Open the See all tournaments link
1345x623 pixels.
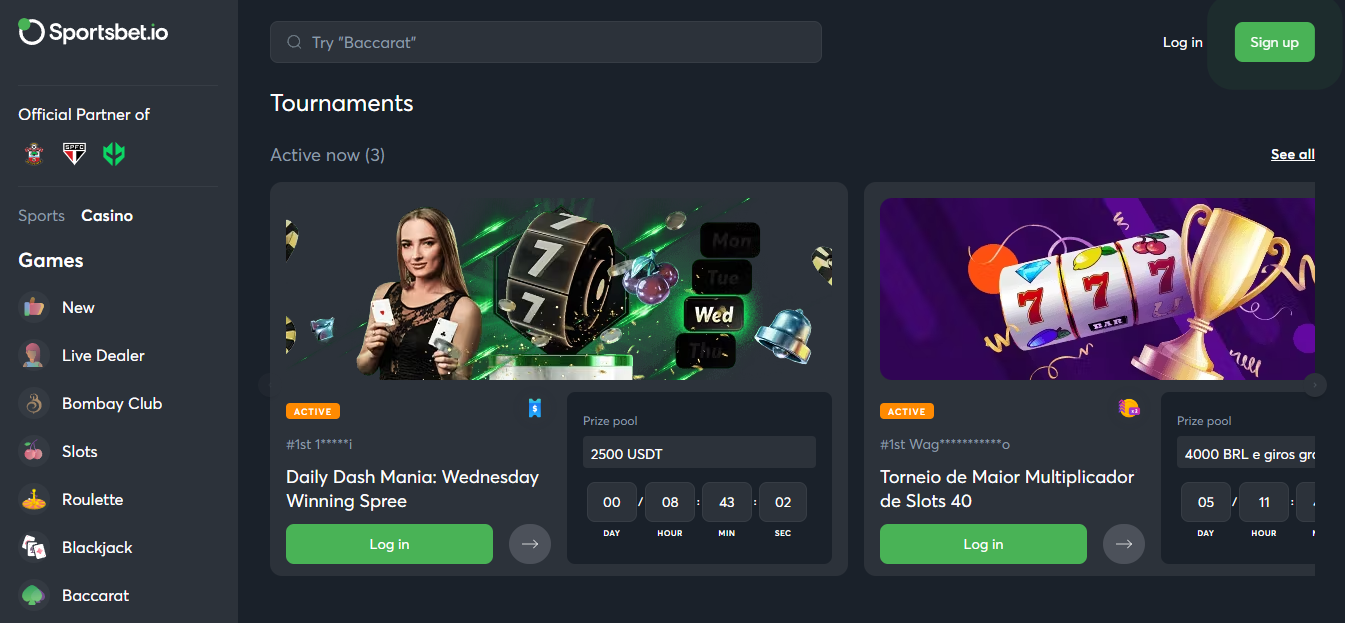pos(1293,155)
